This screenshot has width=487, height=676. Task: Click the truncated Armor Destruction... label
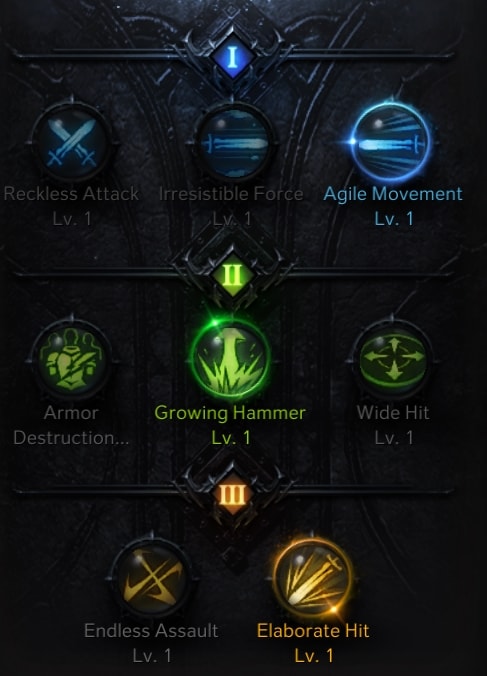tap(72, 426)
